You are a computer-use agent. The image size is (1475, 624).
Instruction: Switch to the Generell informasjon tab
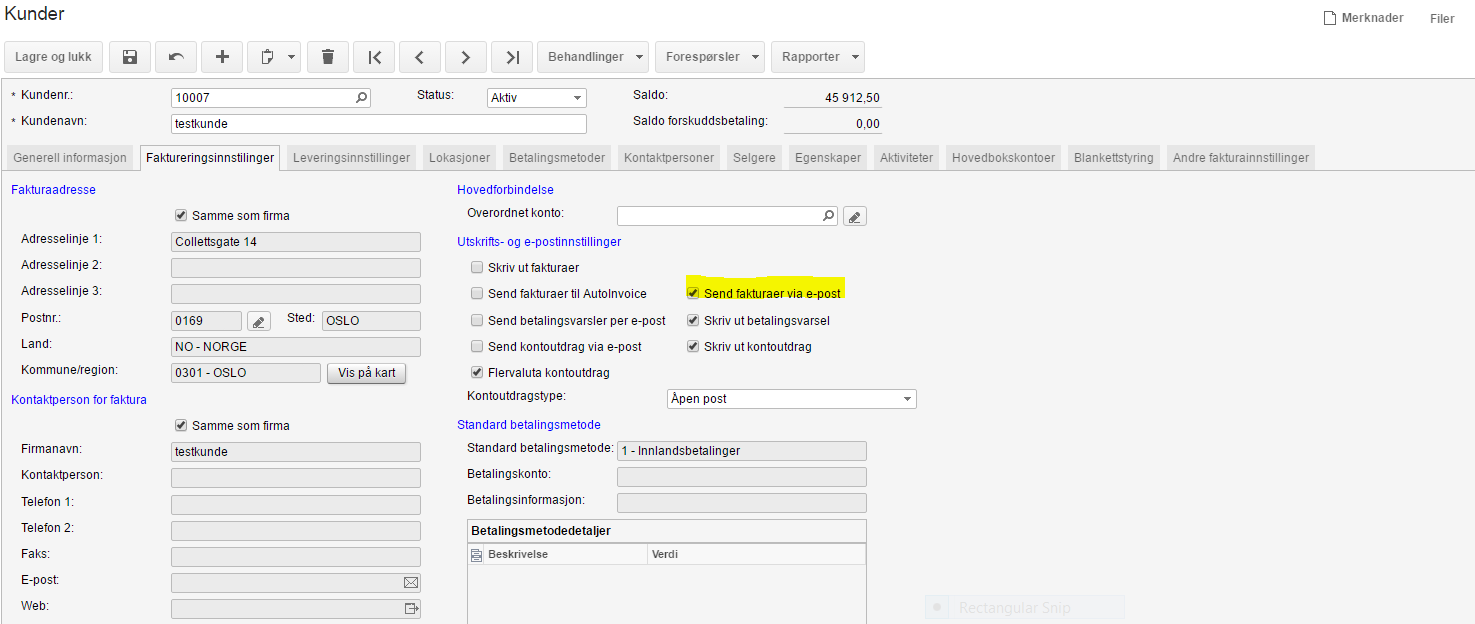[70, 158]
